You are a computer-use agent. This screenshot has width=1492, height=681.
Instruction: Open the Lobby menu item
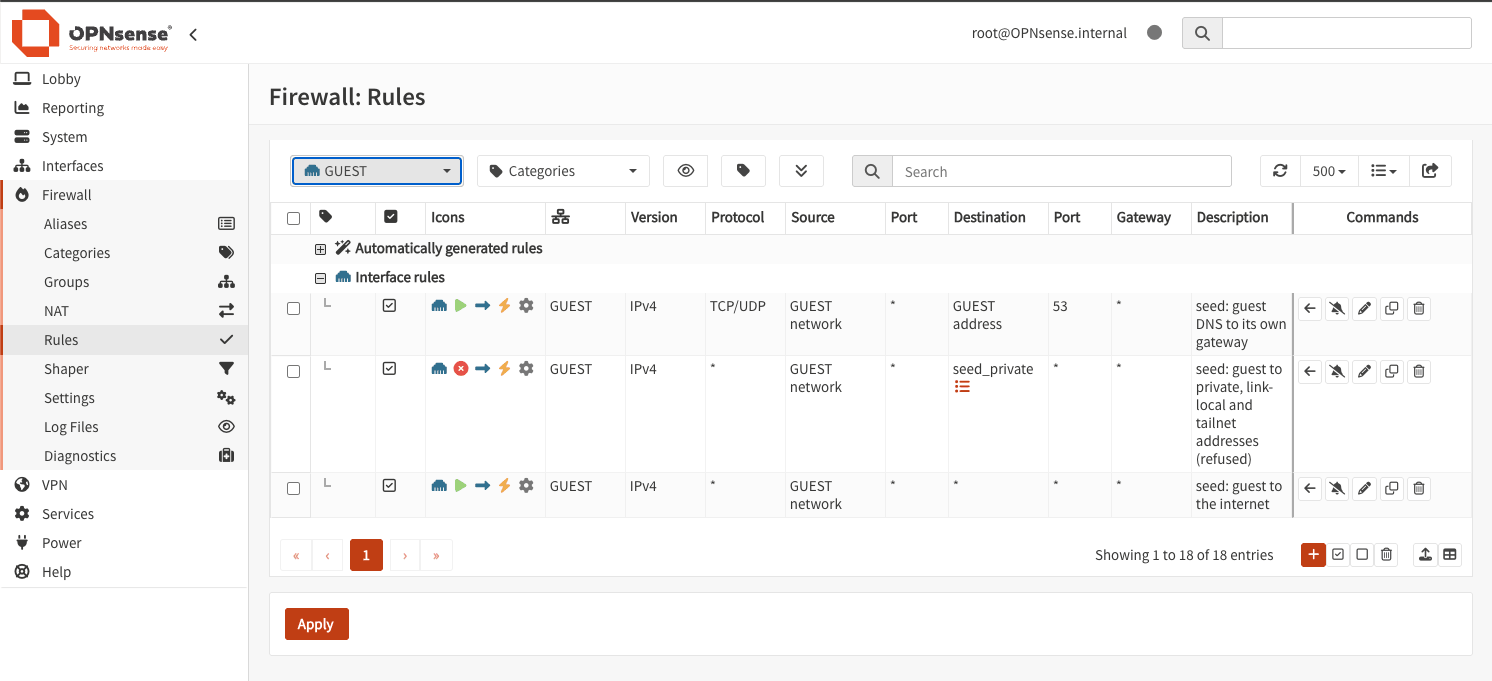tap(124, 79)
